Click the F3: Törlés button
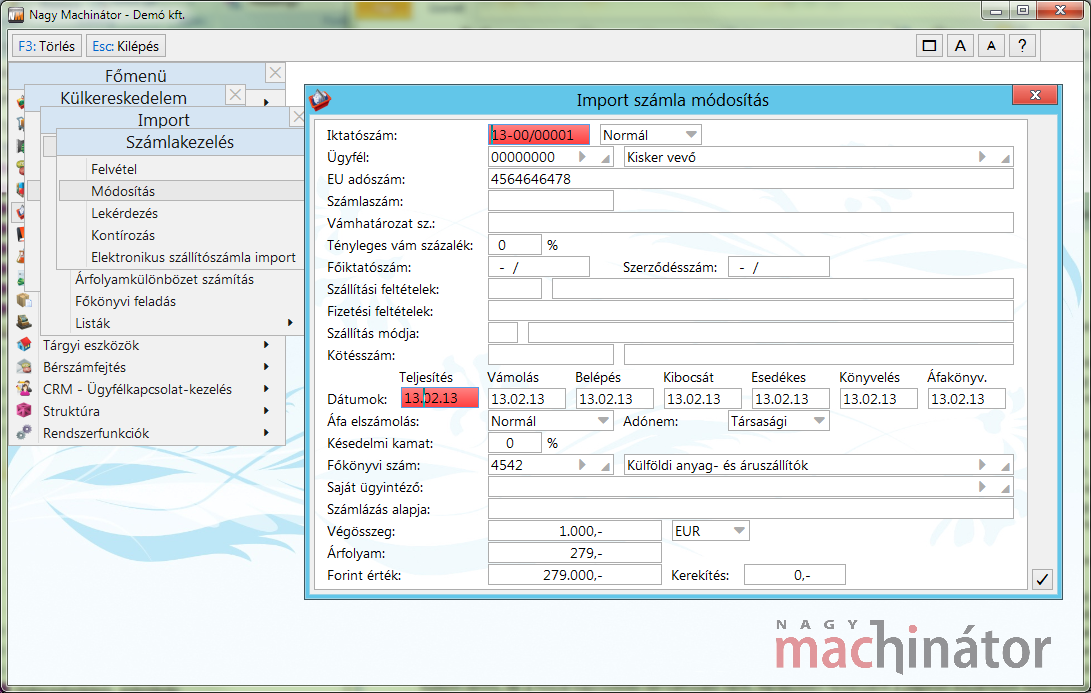This screenshot has height=693, width=1091. tap(47, 46)
